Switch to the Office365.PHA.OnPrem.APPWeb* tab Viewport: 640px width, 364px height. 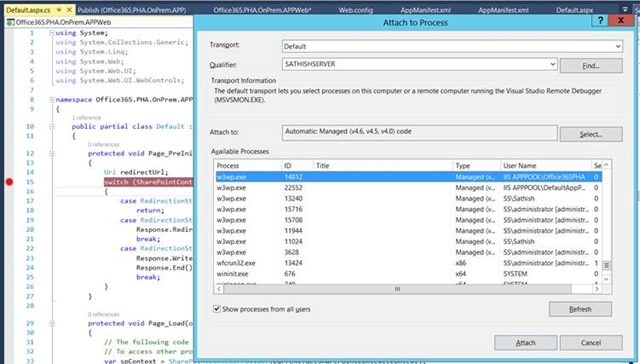[x=262, y=10]
